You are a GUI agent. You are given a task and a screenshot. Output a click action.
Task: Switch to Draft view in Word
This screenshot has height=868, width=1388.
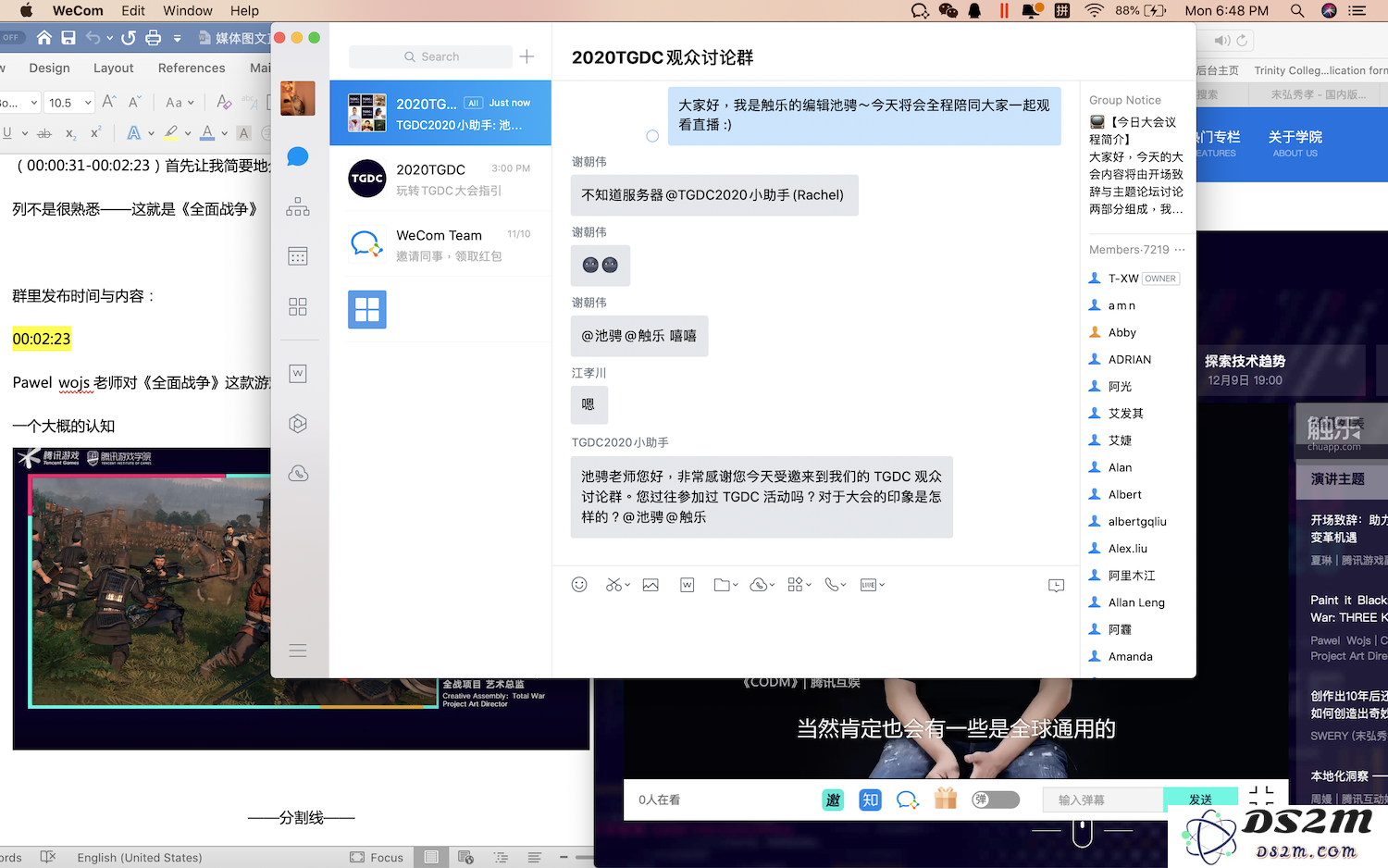click(x=534, y=858)
